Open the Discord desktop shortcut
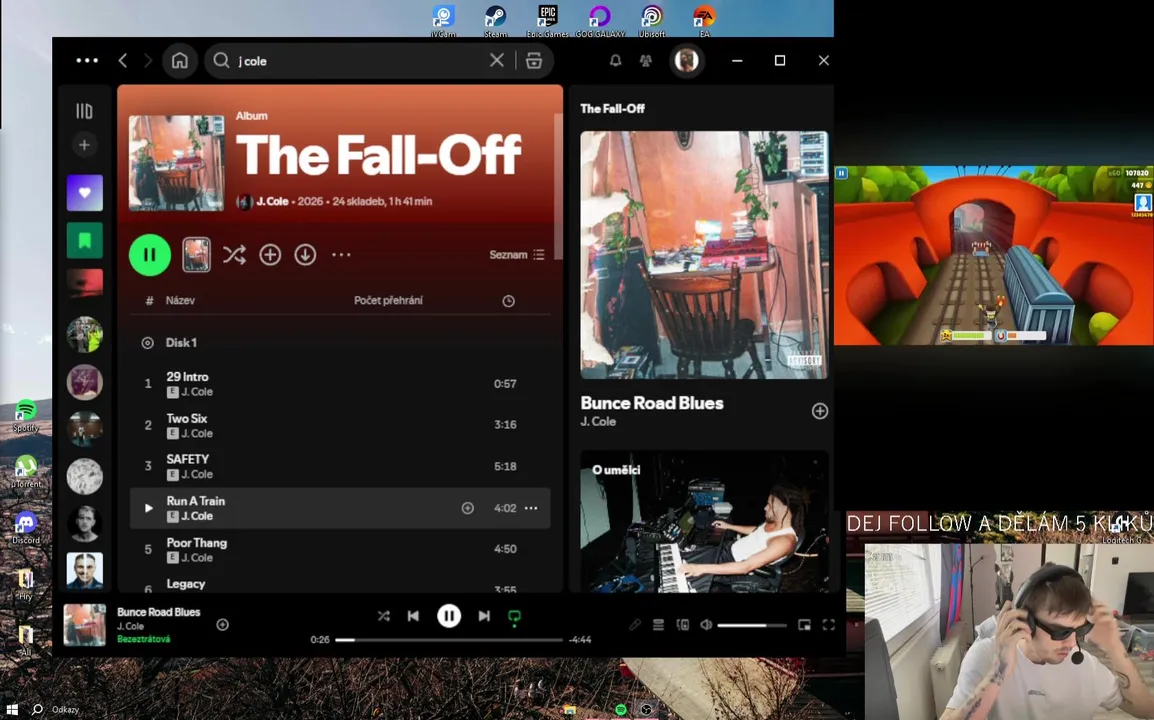The image size is (1154, 720). tap(26, 528)
